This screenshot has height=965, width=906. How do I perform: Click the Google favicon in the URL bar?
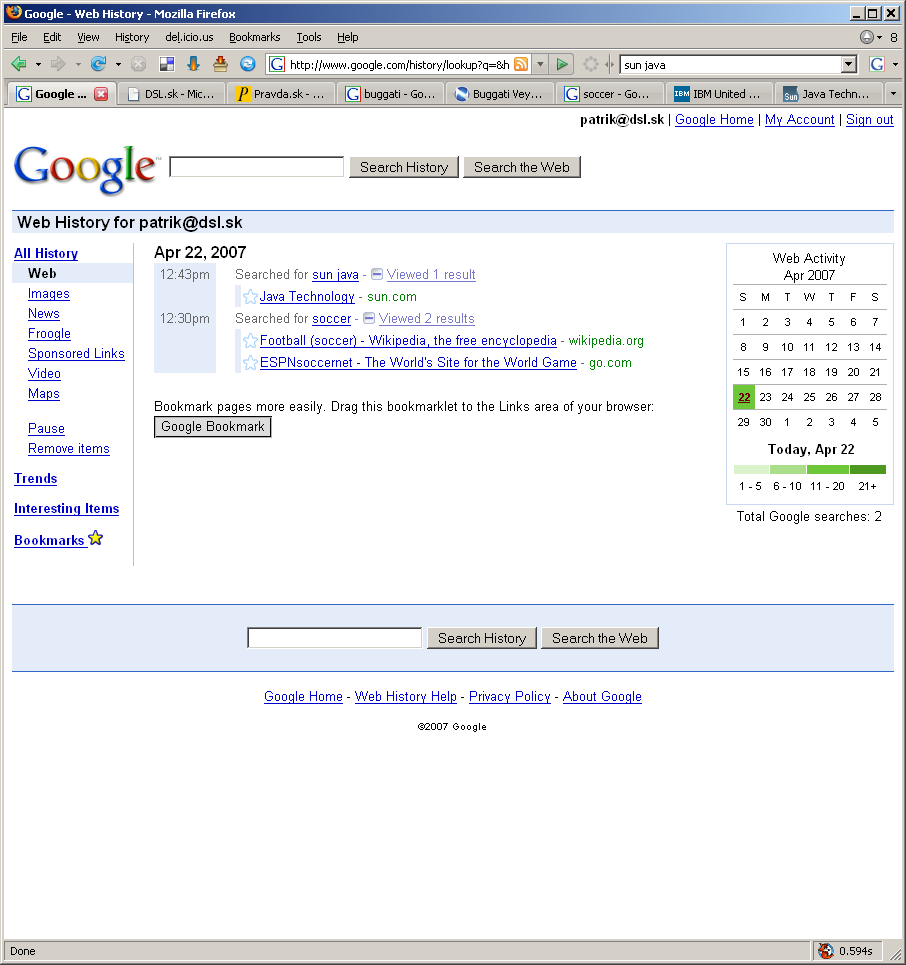(x=277, y=64)
